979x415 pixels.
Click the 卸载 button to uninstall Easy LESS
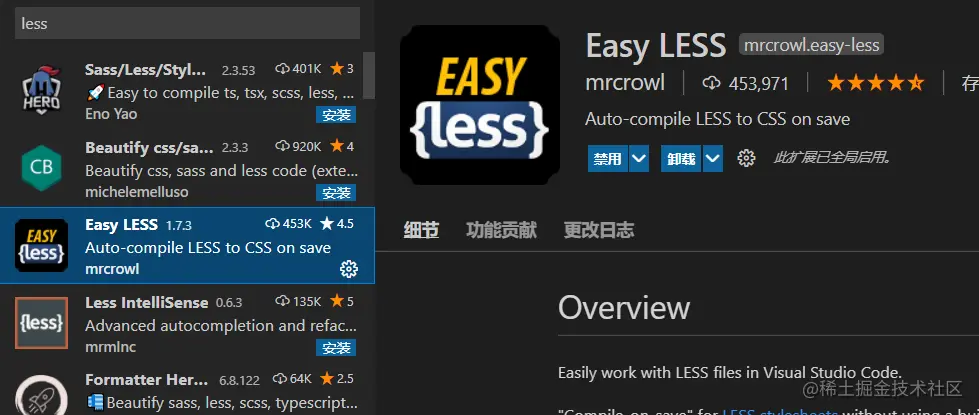coord(682,159)
